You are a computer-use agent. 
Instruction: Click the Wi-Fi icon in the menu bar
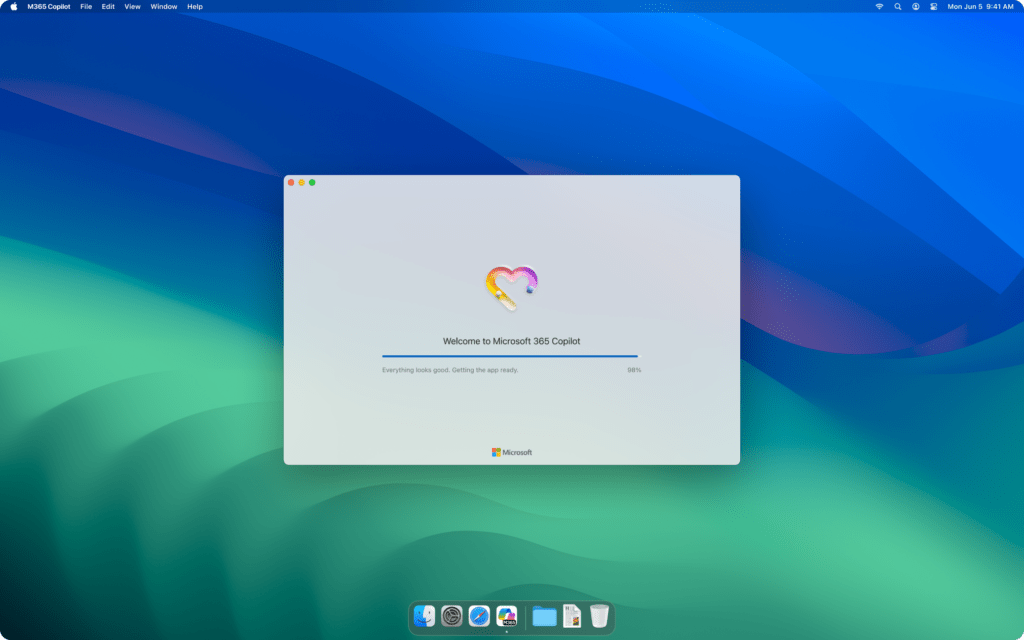(x=879, y=6)
